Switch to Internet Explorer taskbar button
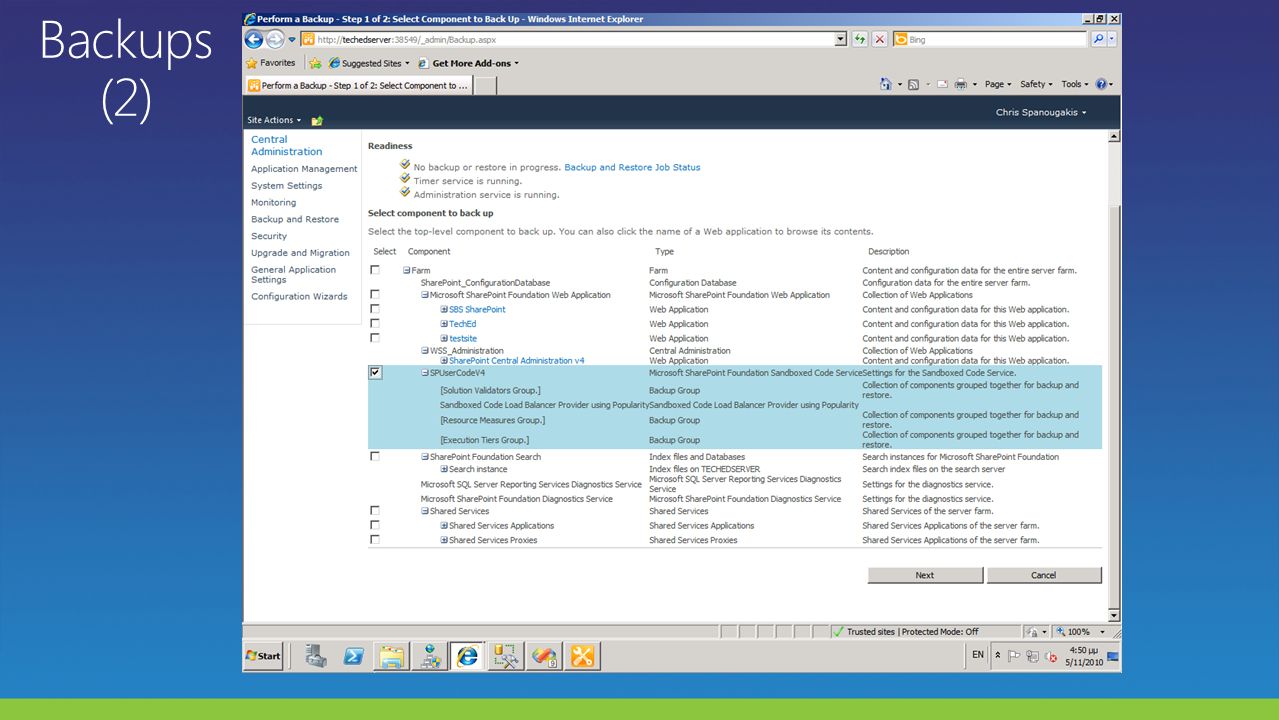 (x=467, y=656)
